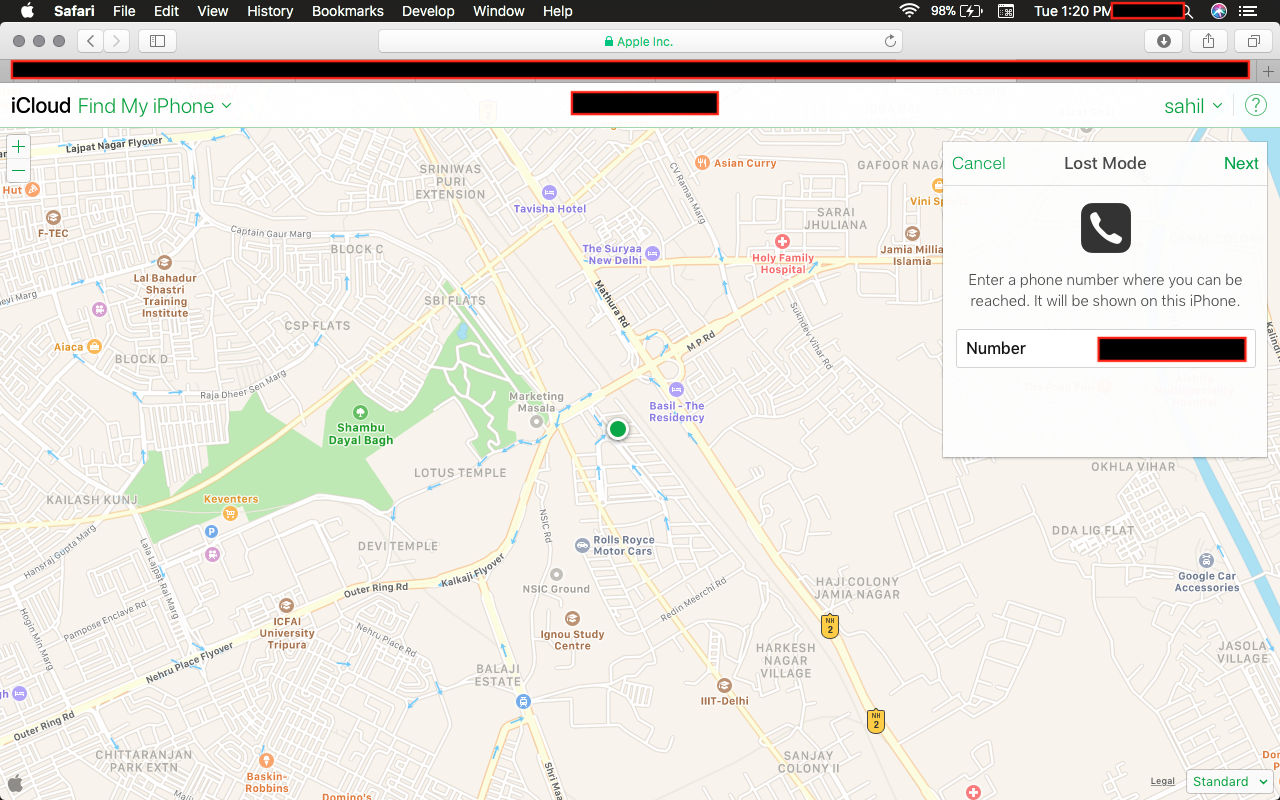Click Next in Lost Mode
This screenshot has height=800, width=1280.
tap(1241, 164)
